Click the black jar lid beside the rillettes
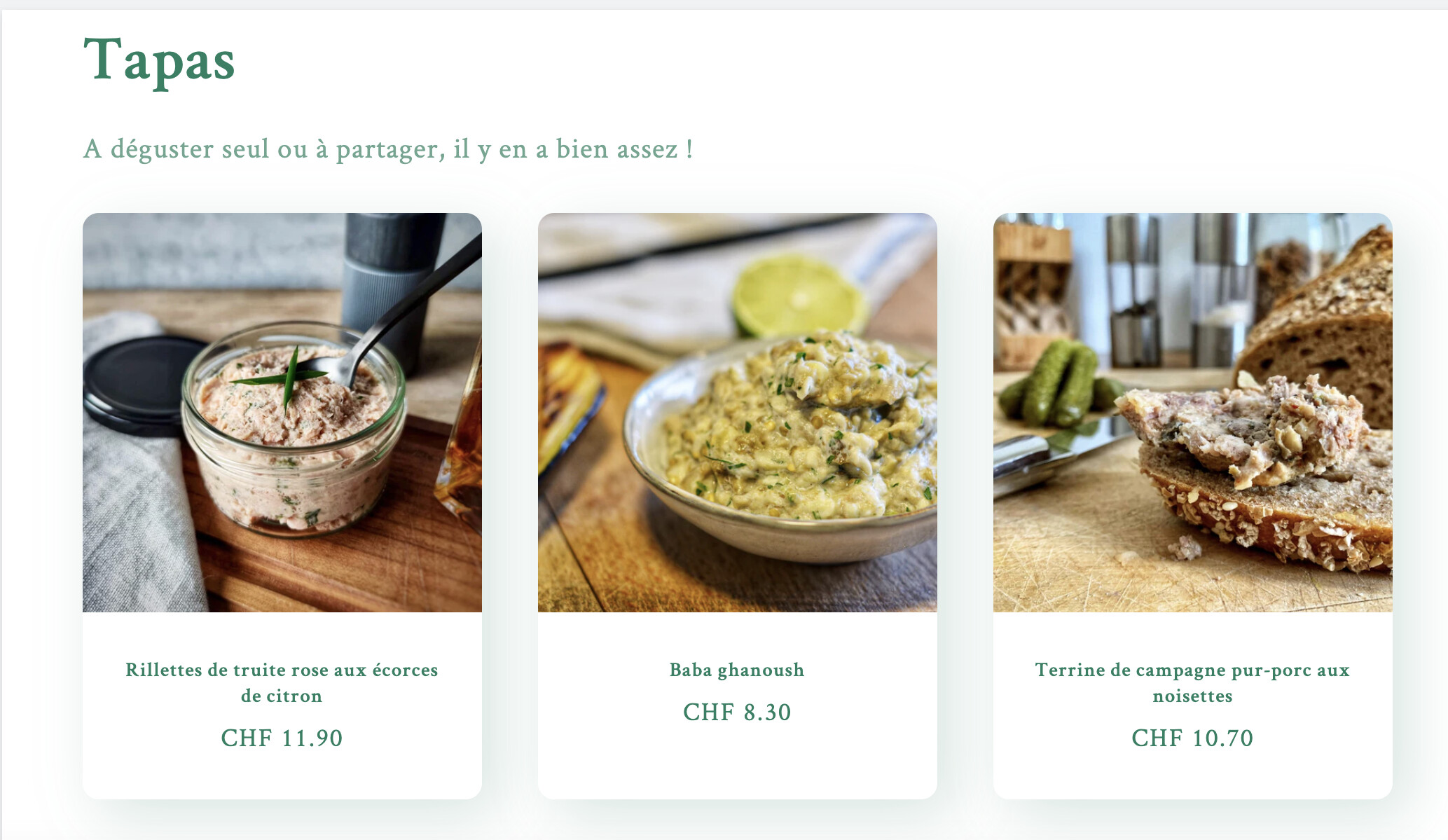 [x=140, y=385]
